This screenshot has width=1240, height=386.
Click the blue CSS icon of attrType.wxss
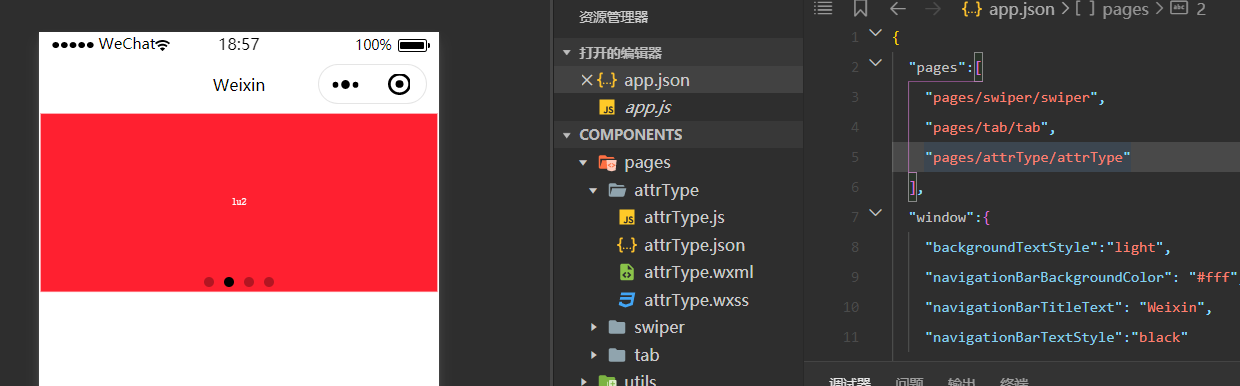[627, 299]
